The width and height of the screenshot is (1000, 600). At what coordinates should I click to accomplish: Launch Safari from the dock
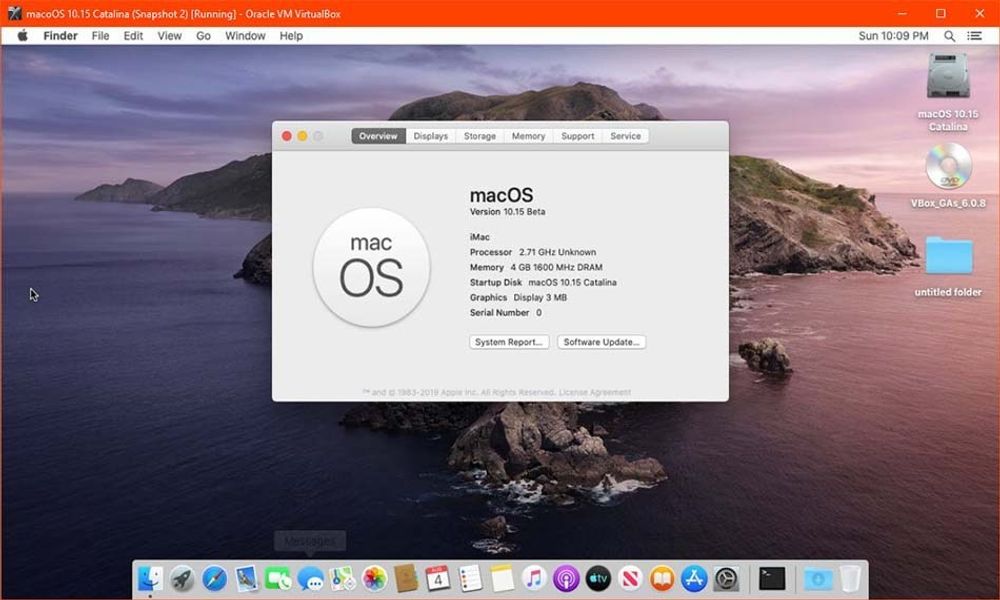tap(214, 579)
